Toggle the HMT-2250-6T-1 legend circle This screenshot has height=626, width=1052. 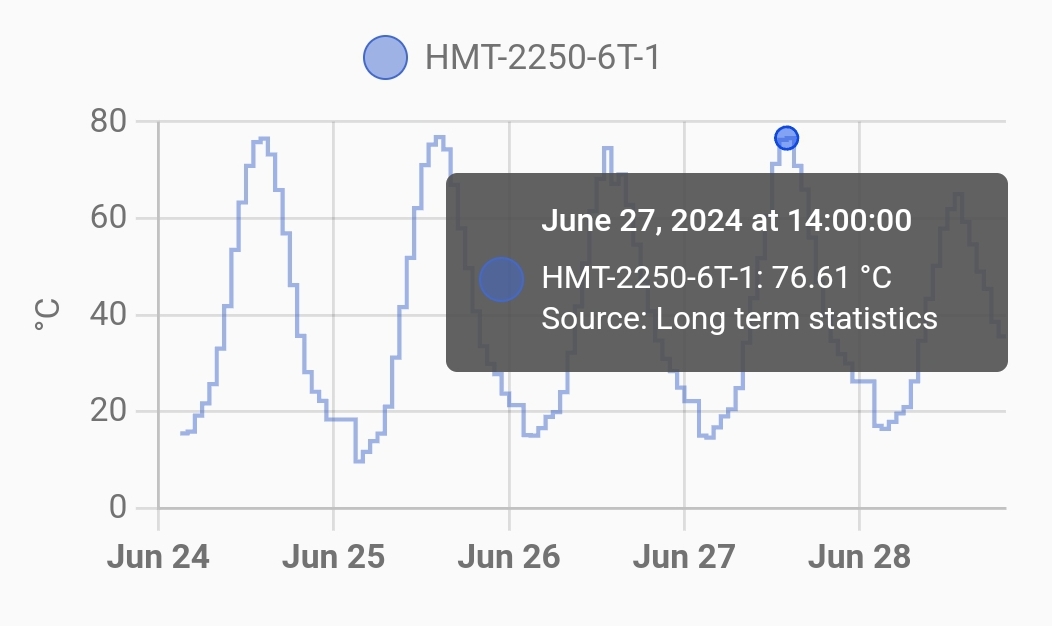pyautogui.click(x=385, y=58)
